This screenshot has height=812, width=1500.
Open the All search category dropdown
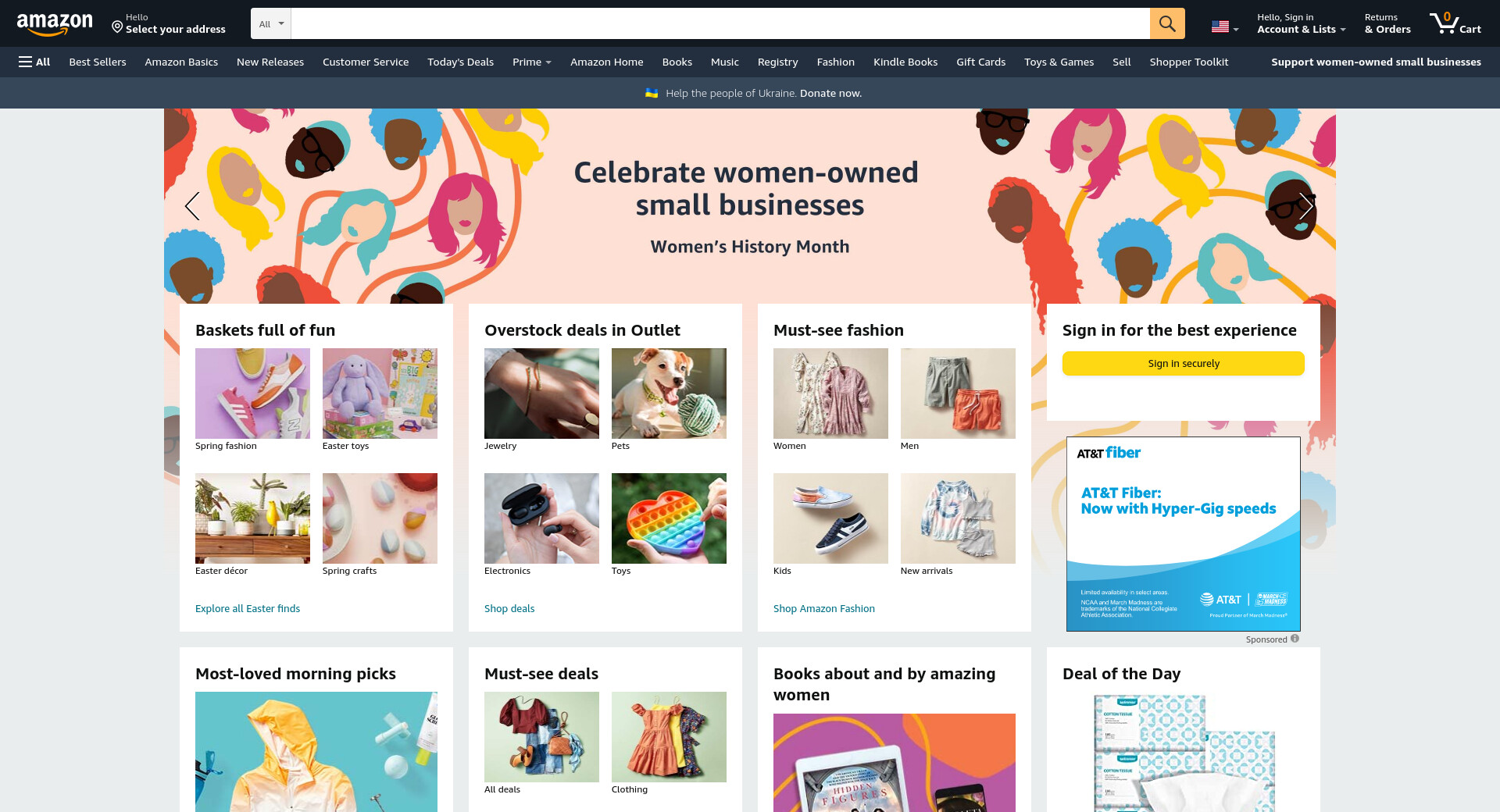coord(271,23)
